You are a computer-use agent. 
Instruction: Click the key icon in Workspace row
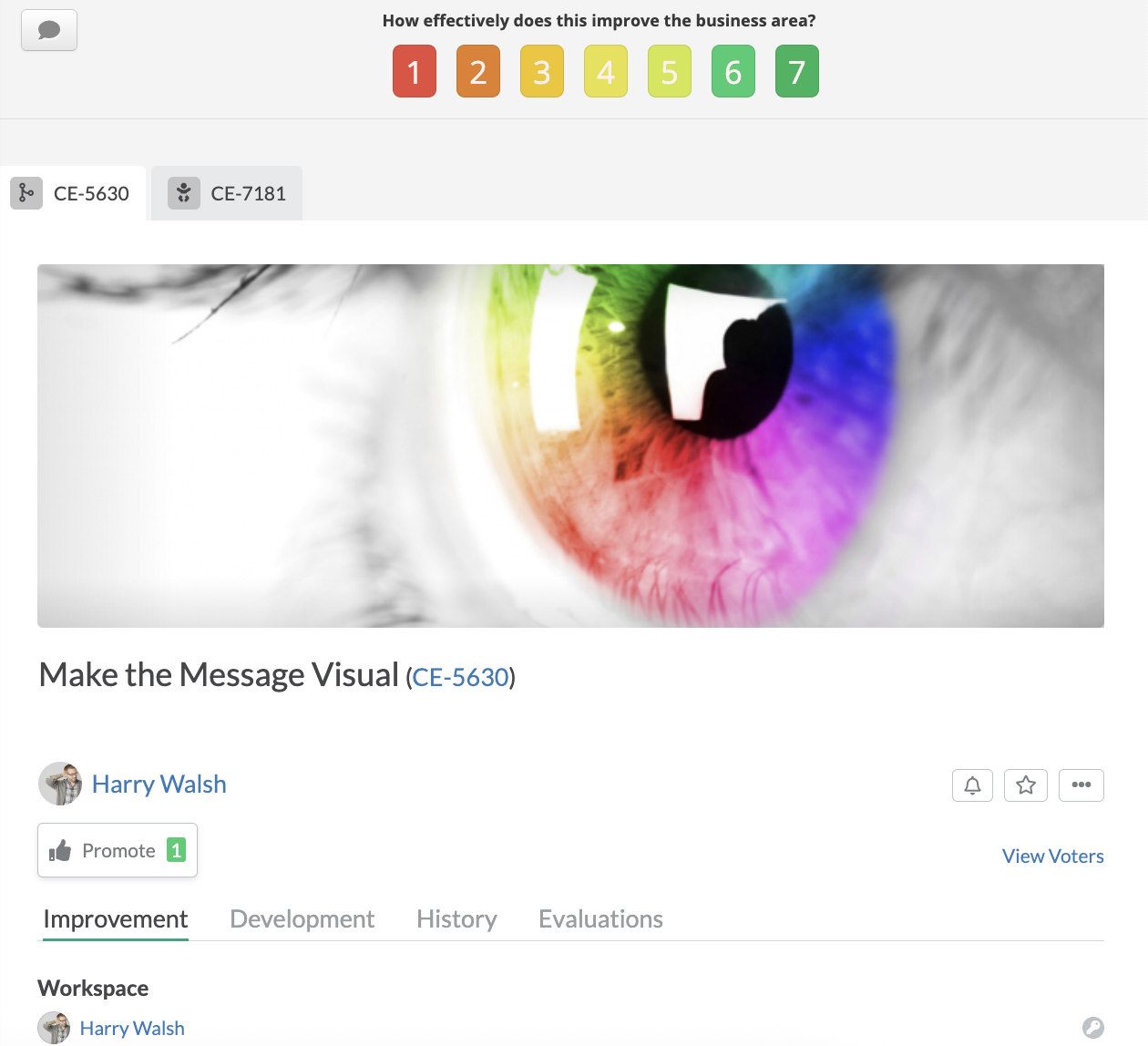pyautogui.click(x=1093, y=1028)
